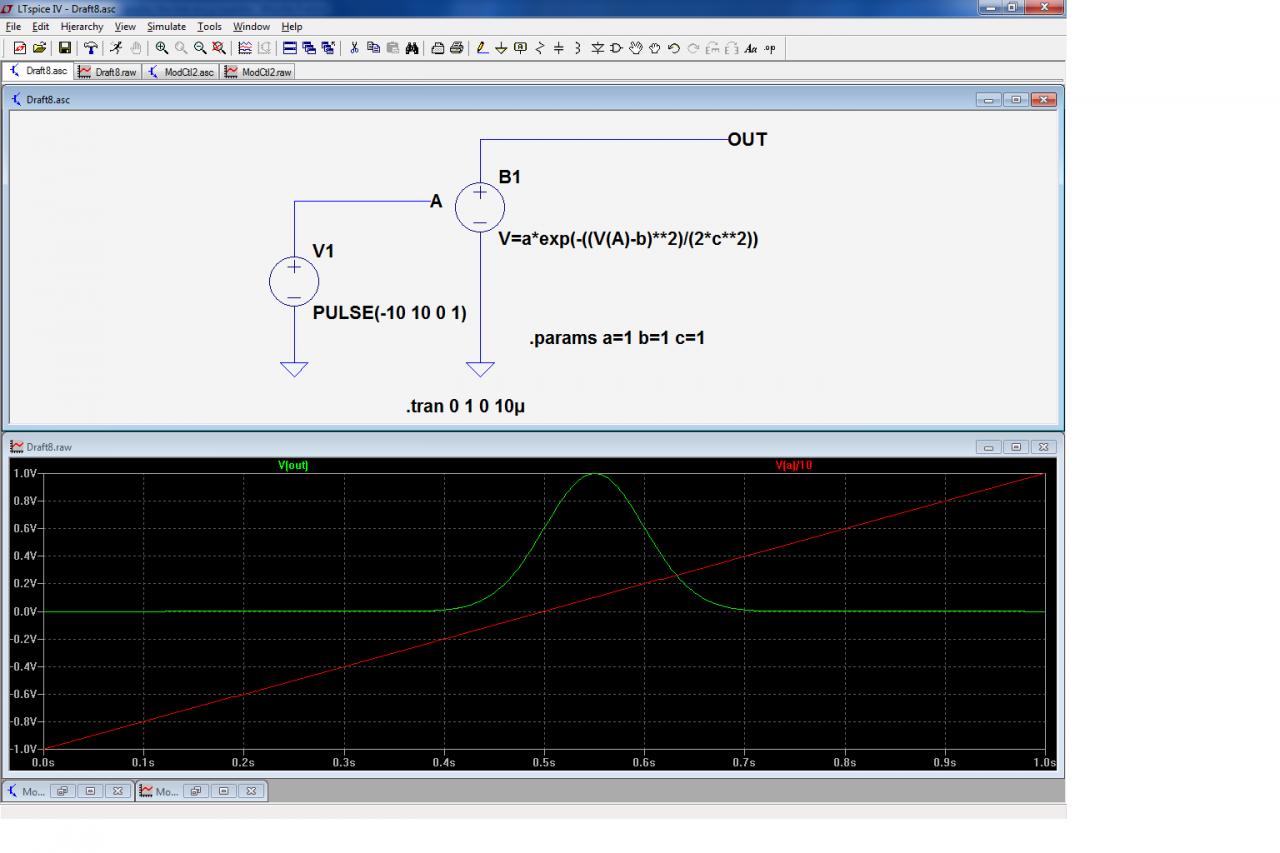Click the 0.5s label on the time axis

click(544, 762)
